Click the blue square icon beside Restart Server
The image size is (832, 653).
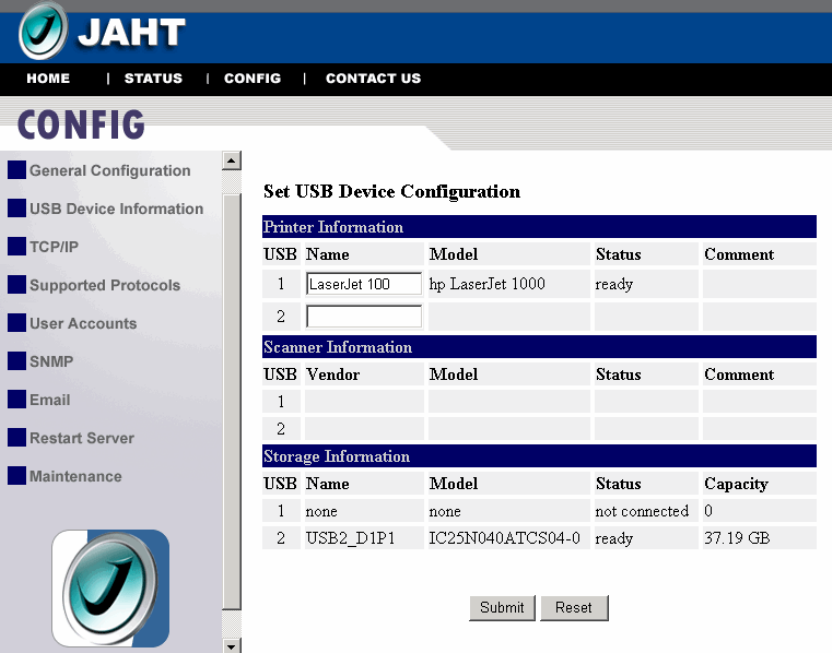17,438
